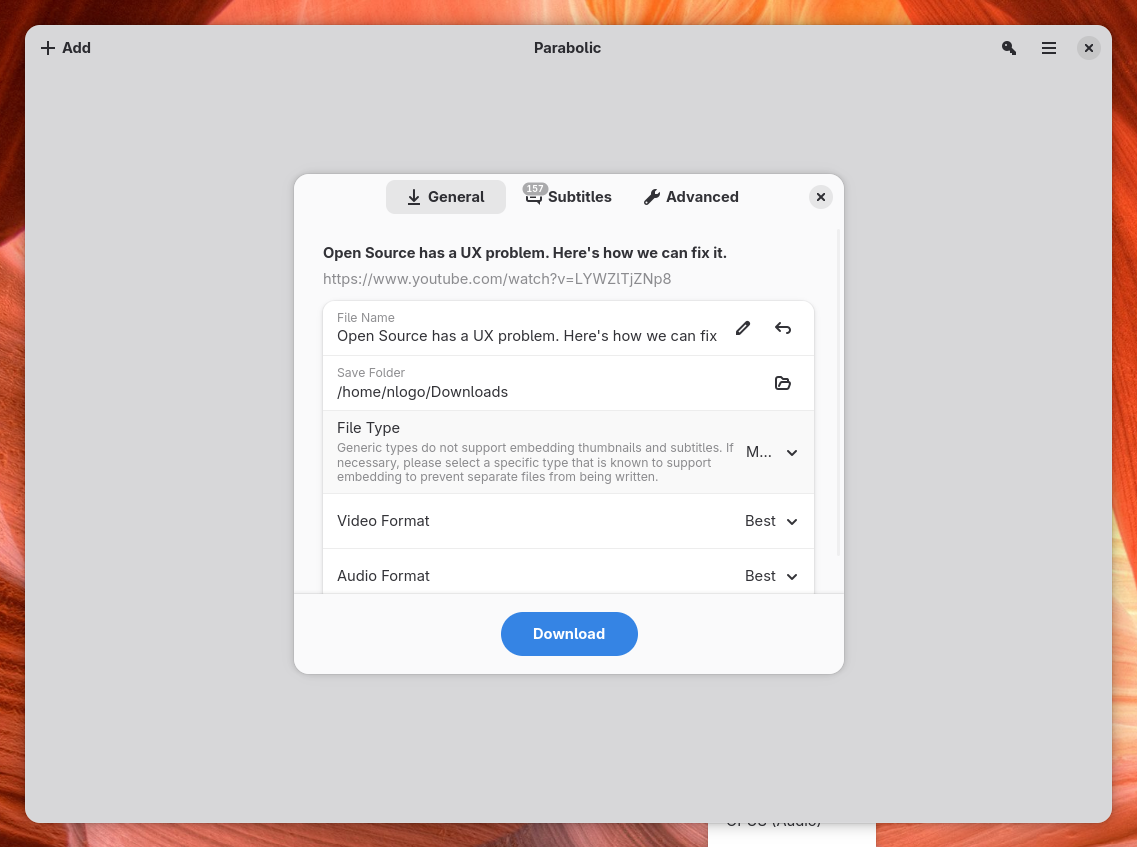
Task: Revert the file name with undo arrow icon
Action: (x=782, y=328)
